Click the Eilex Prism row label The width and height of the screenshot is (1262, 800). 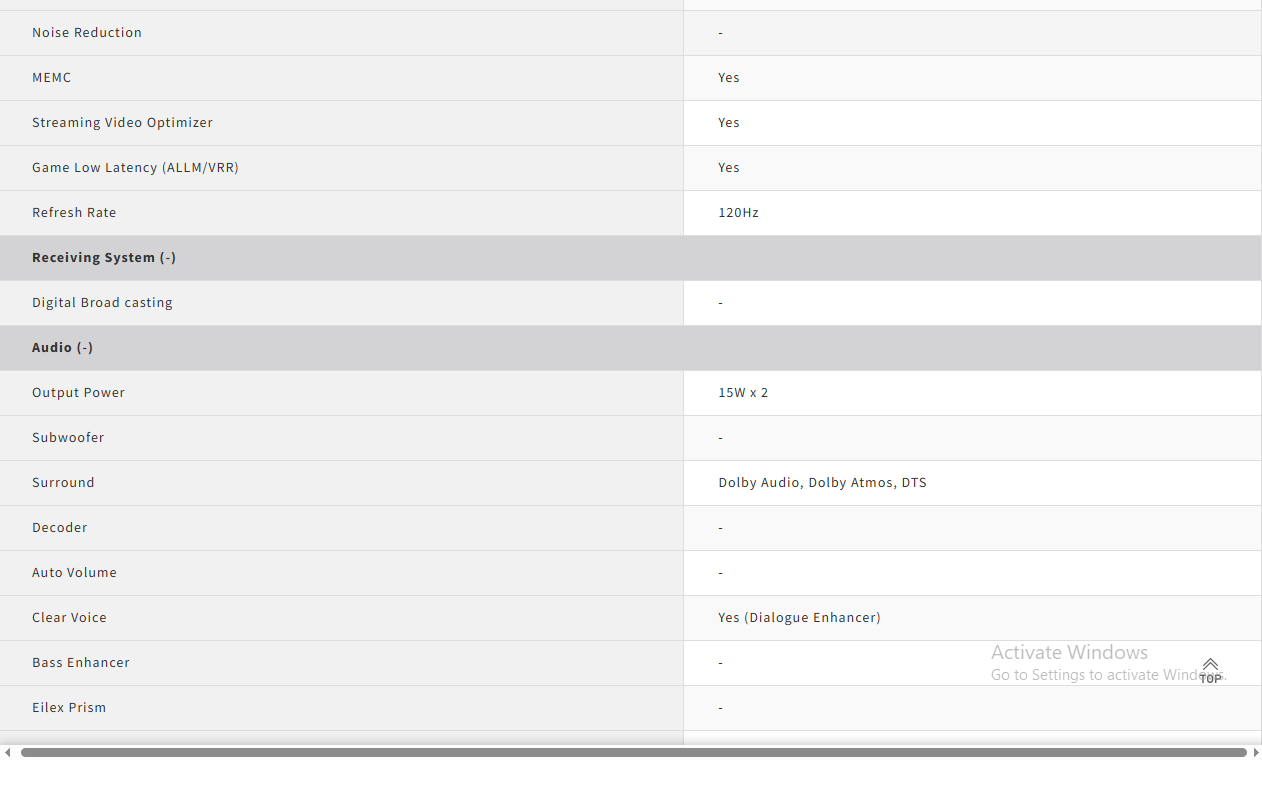[x=69, y=708]
